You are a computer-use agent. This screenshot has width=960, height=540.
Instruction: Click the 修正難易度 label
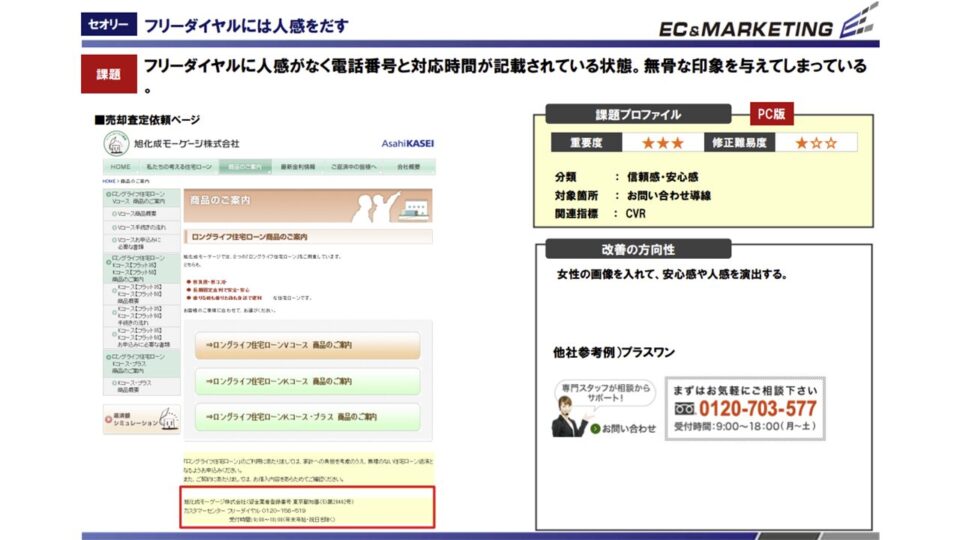[739, 143]
